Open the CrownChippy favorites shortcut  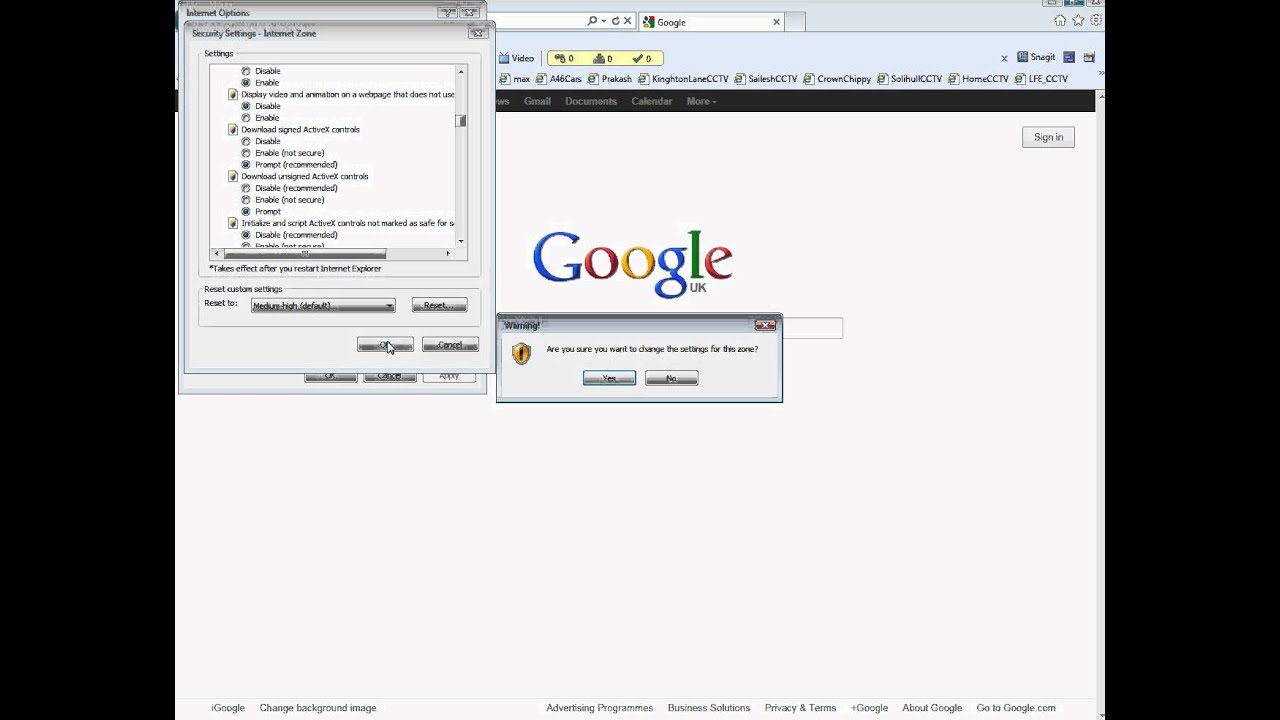(837, 79)
